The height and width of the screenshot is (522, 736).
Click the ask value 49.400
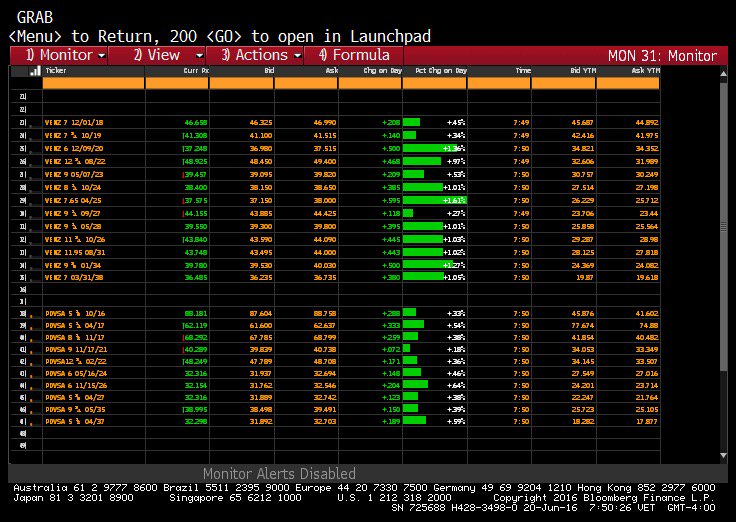(x=325, y=161)
